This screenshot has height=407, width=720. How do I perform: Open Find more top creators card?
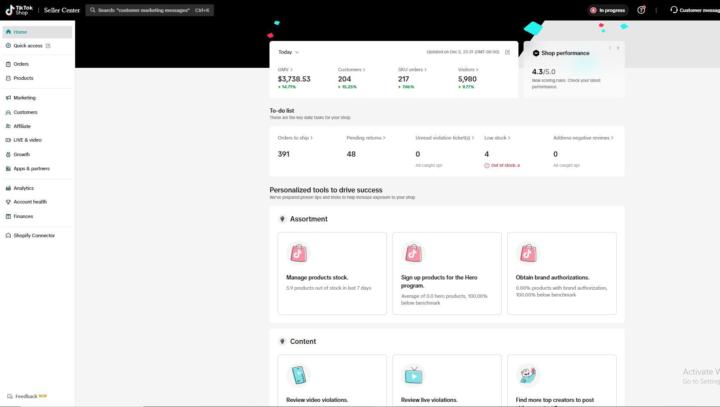click(x=562, y=380)
